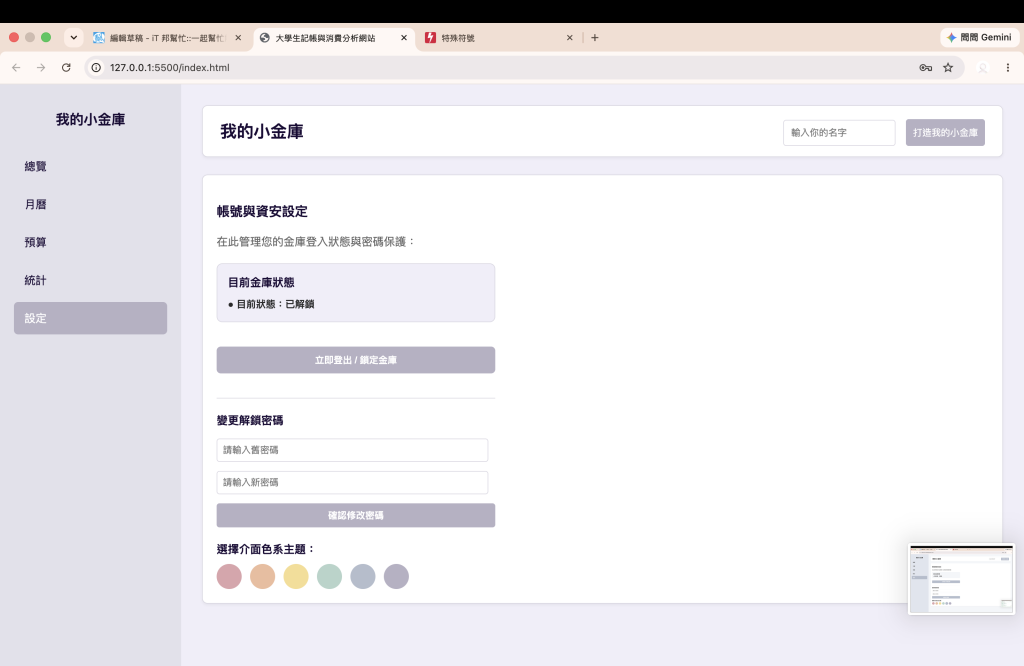Click the 變更解鎖密碼 heading
Image resolution: width=1024 pixels, height=666 pixels.
(250, 420)
